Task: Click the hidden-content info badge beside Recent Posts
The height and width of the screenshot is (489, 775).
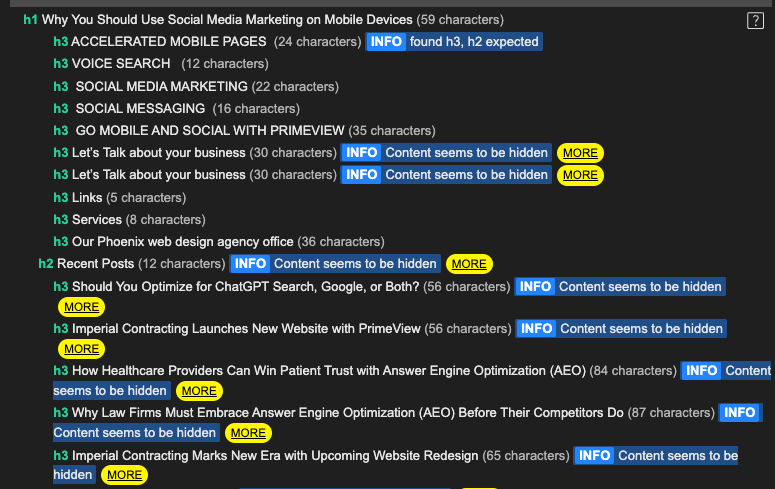Action: 335,264
